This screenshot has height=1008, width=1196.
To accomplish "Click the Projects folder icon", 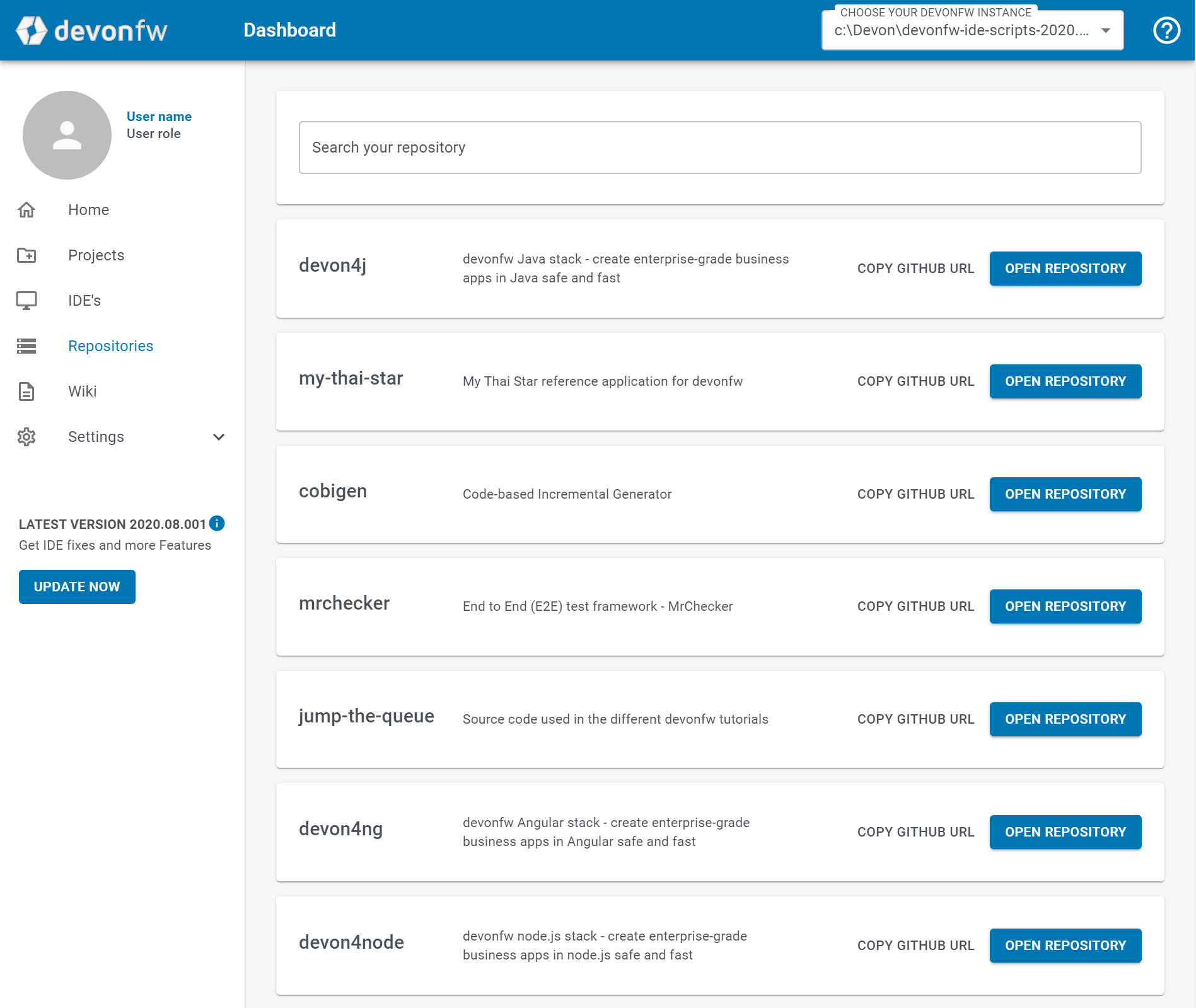I will pyautogui.click(x=26, y=255).
